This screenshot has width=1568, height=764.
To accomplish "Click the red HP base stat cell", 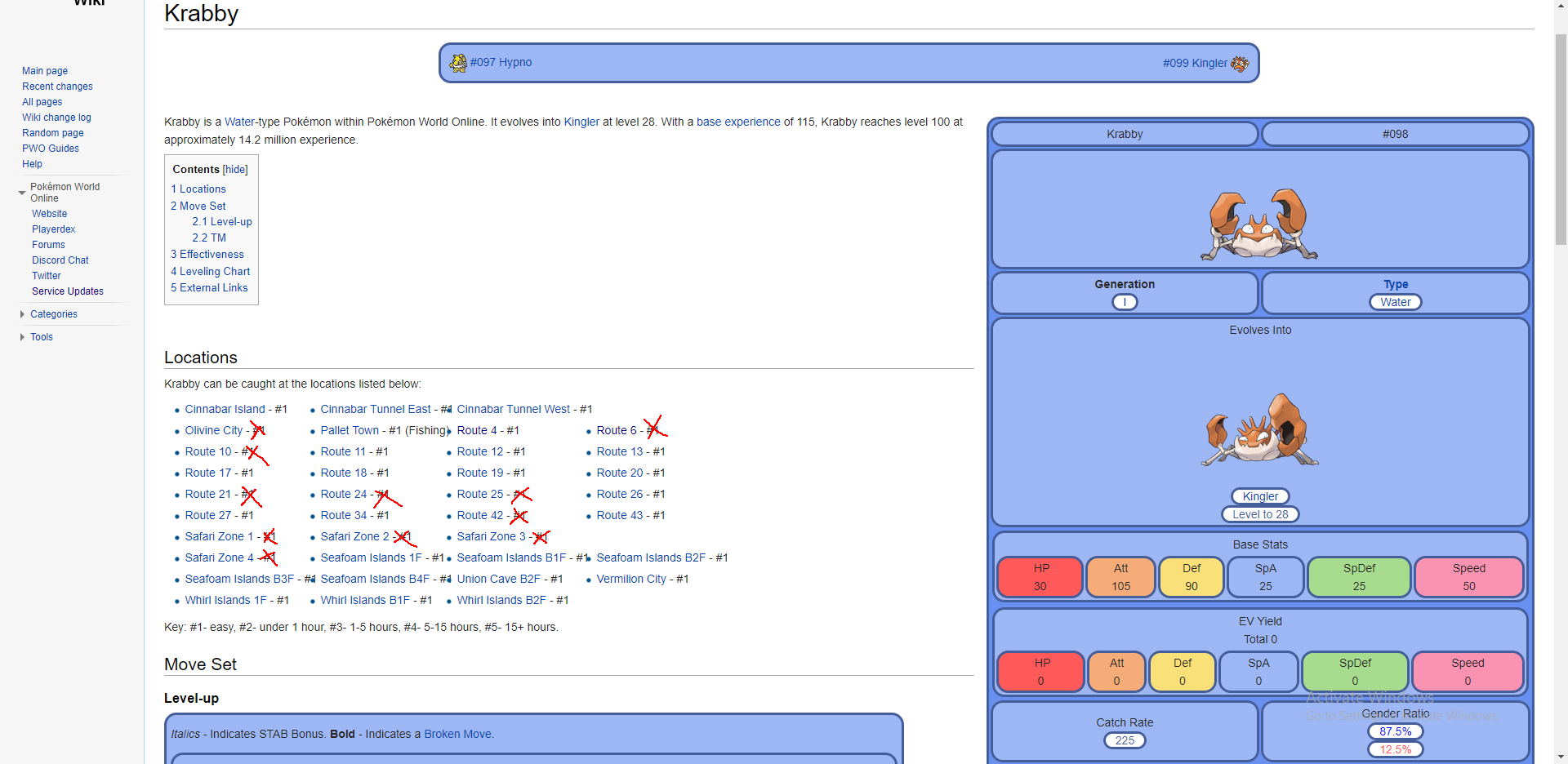I will click(x=1040, y=577).
